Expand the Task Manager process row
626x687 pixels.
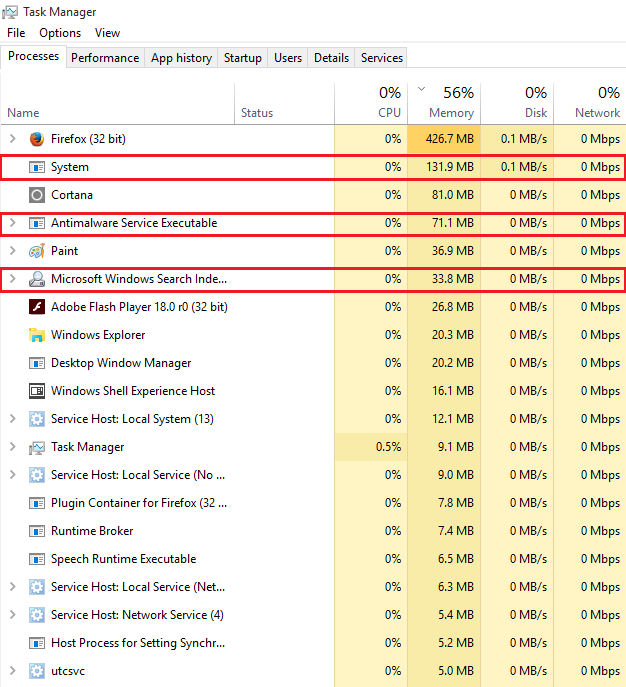pos(13,447)
